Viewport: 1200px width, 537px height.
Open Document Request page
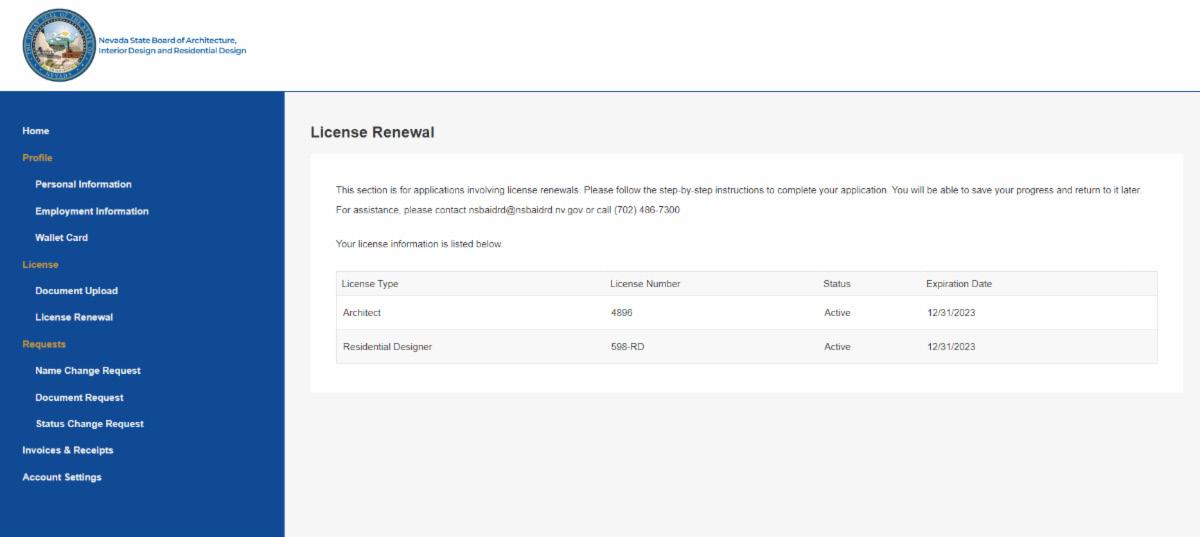(x=79, y=398)
